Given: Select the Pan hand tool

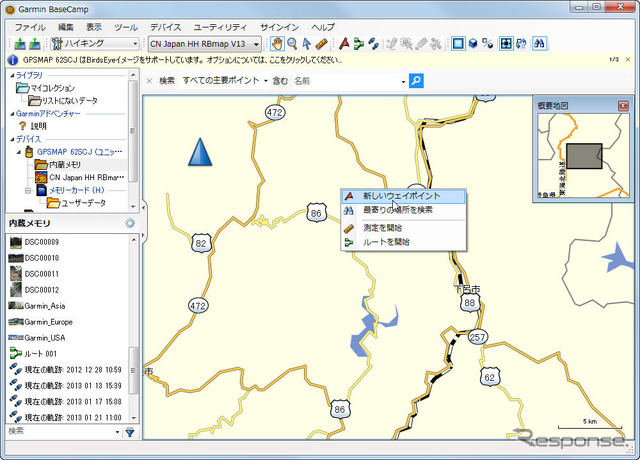Looking at the screenshot, I should [x=277, y=43].
